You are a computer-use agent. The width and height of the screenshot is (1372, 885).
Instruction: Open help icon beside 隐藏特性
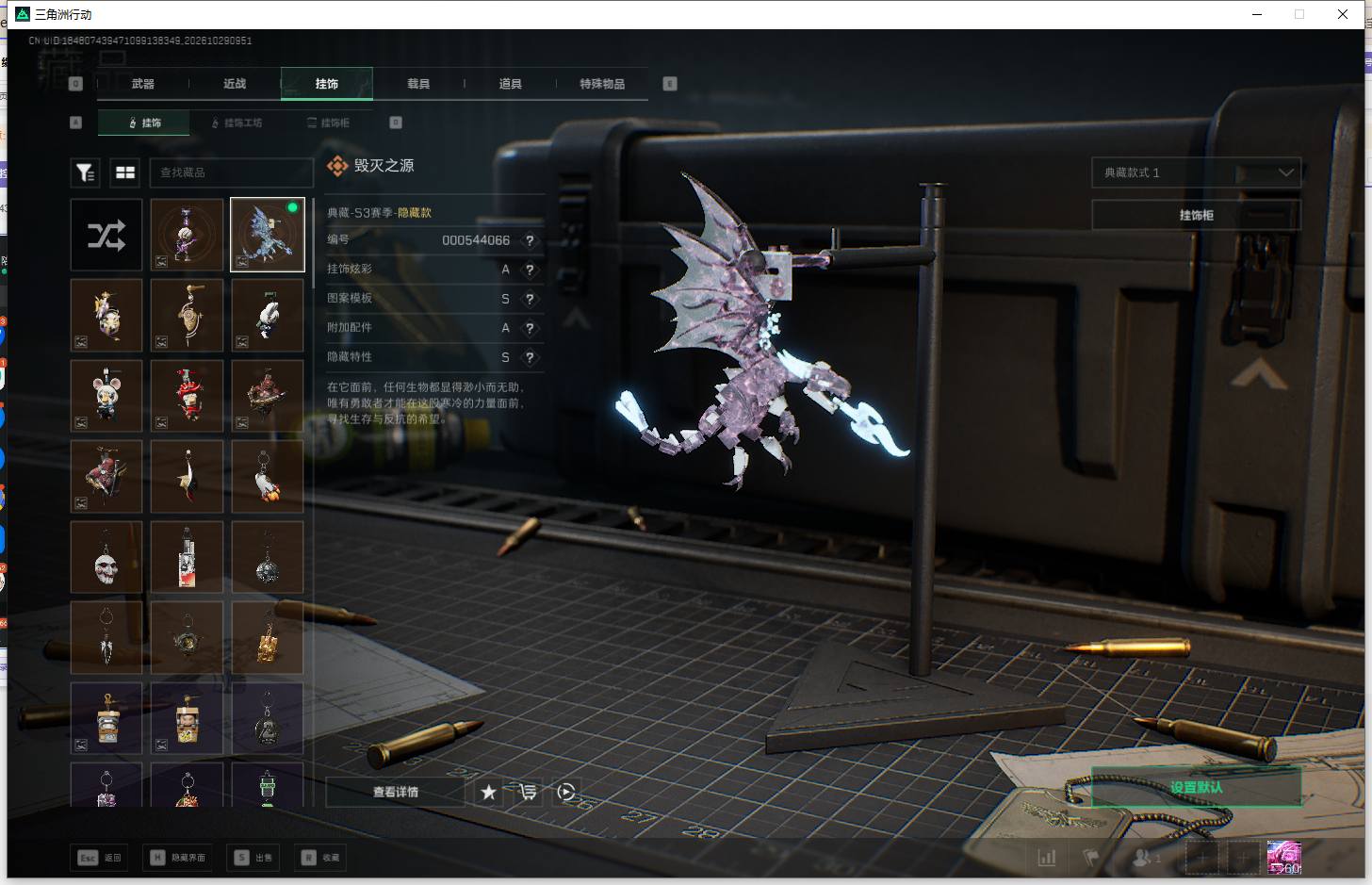coord(530,357)
